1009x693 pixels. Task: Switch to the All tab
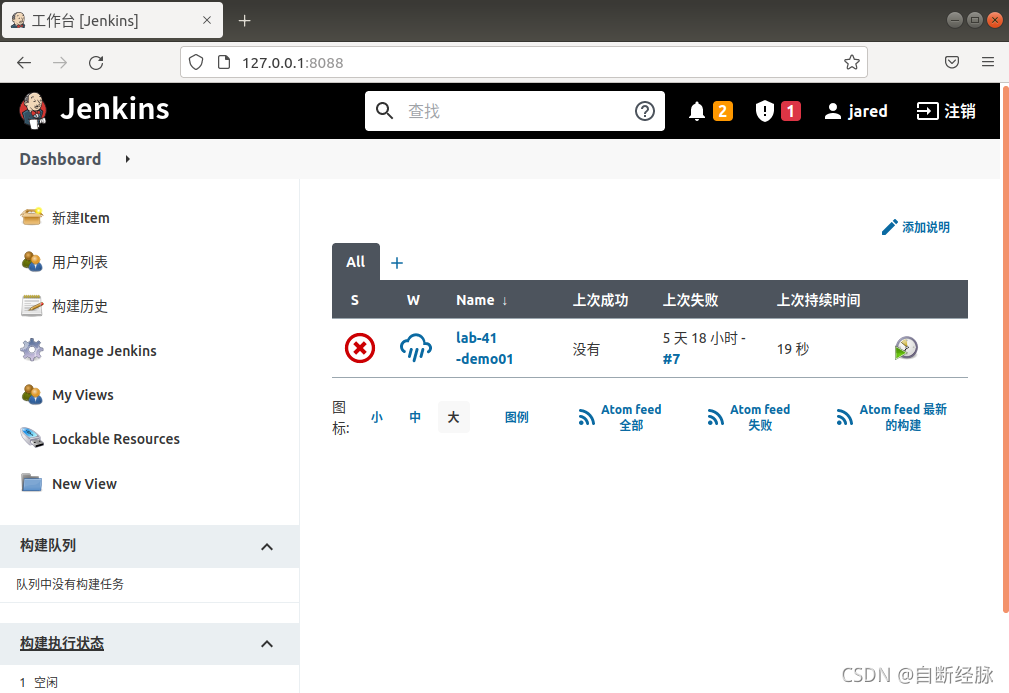355,261
